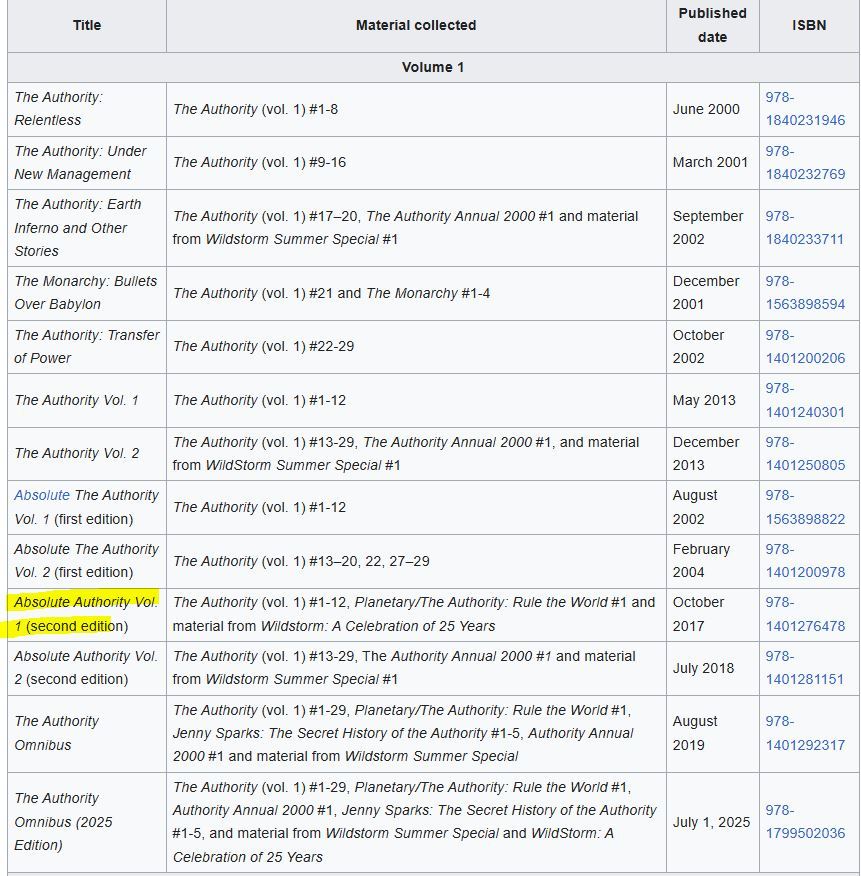The image size is (861, 876).
Task: Open ISBN link 978-1840231946
Action: click(x=805, y=109)
